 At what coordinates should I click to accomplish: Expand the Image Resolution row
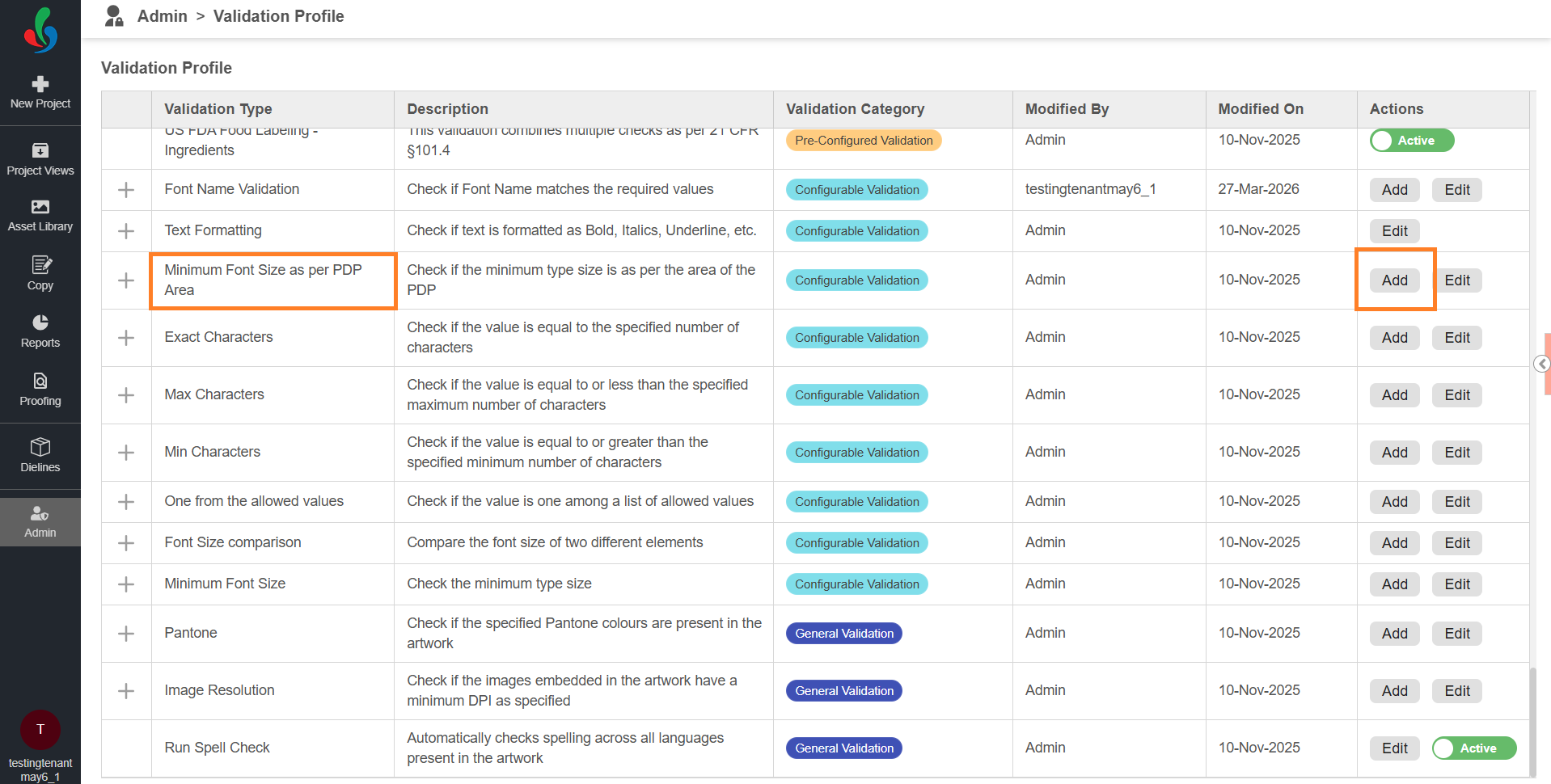(126, 691)
